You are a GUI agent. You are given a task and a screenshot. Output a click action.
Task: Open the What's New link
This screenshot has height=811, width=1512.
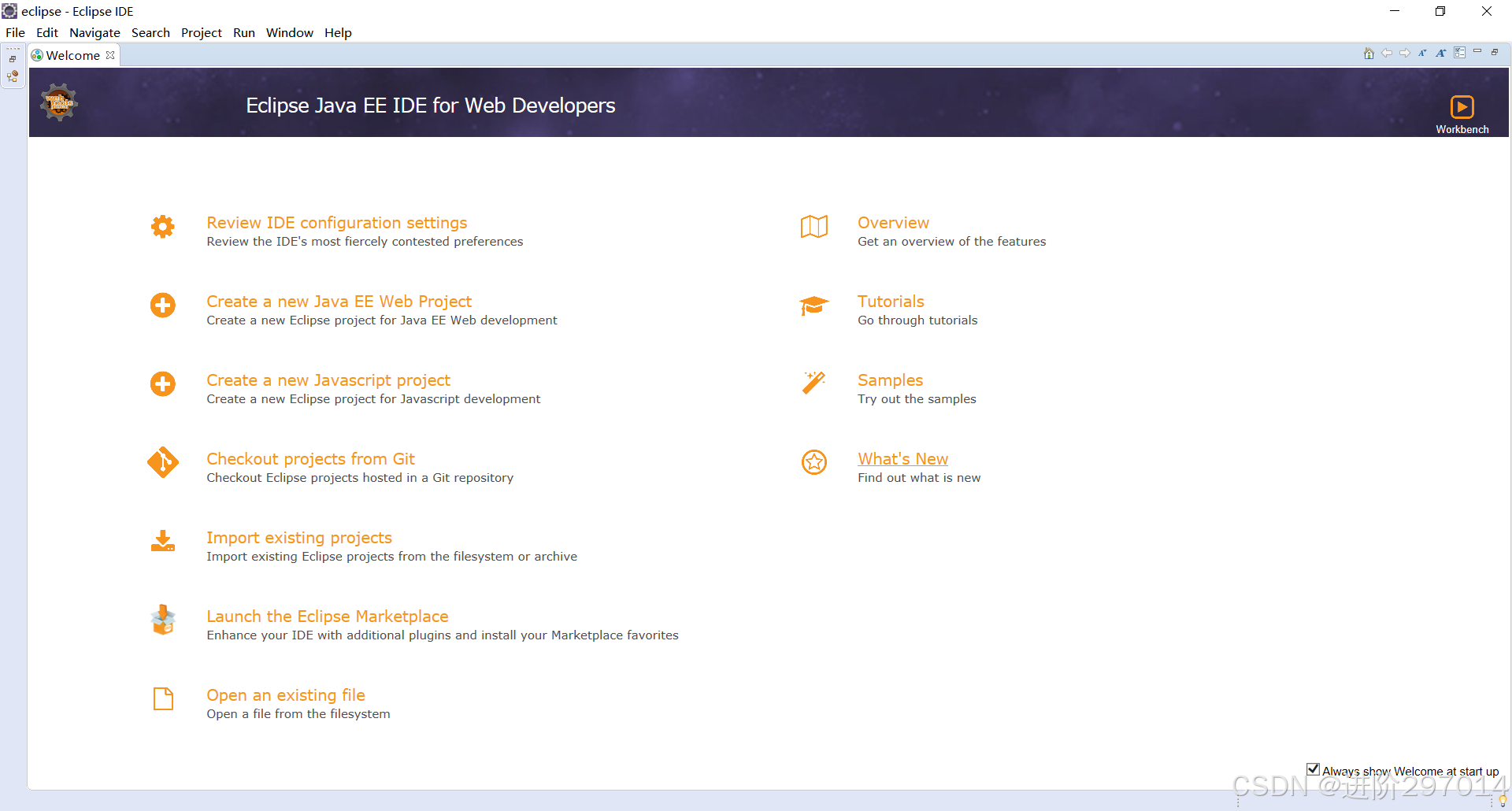(x=902, y=459)
